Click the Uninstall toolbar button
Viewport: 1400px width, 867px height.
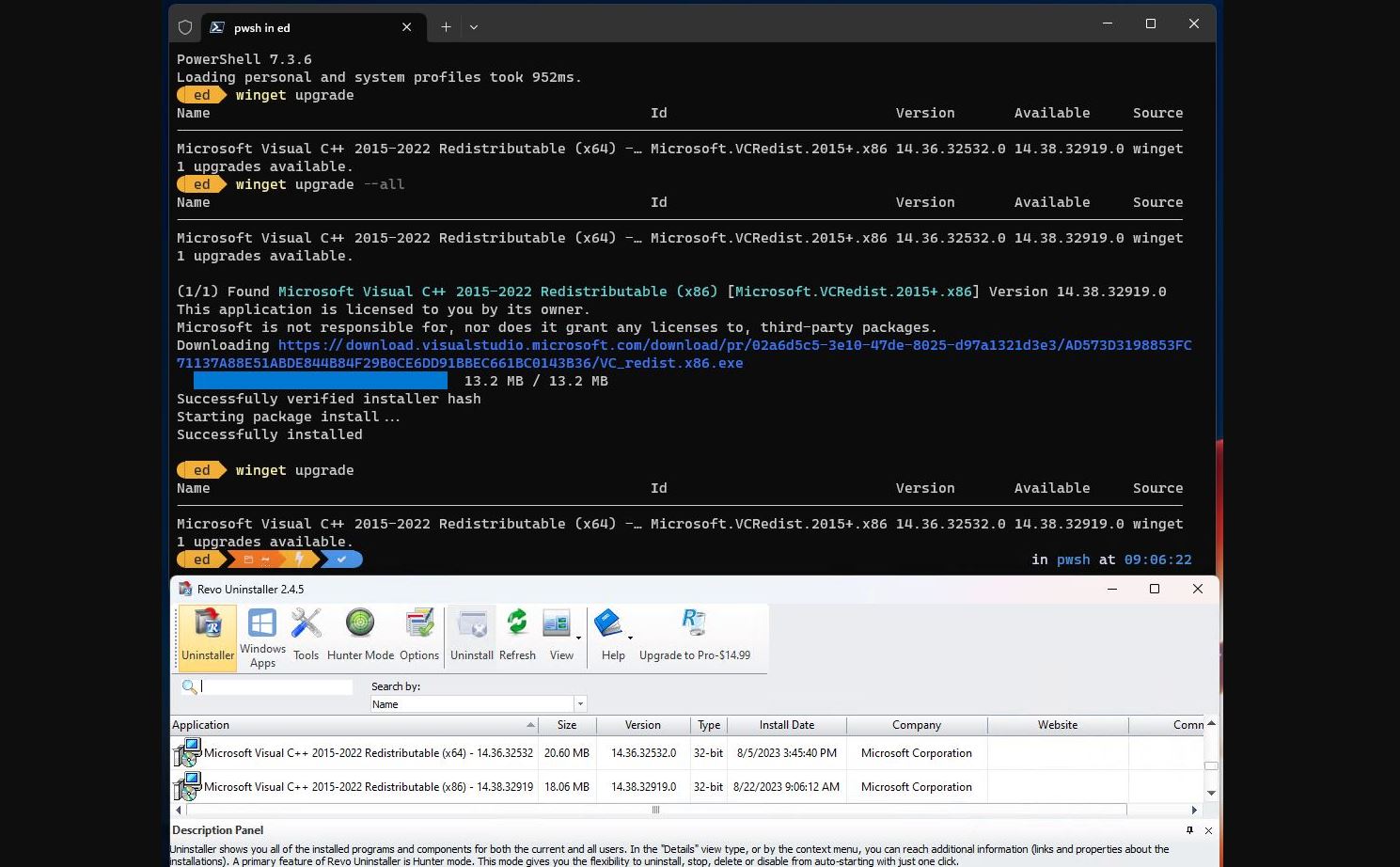(x=472, y=637)
